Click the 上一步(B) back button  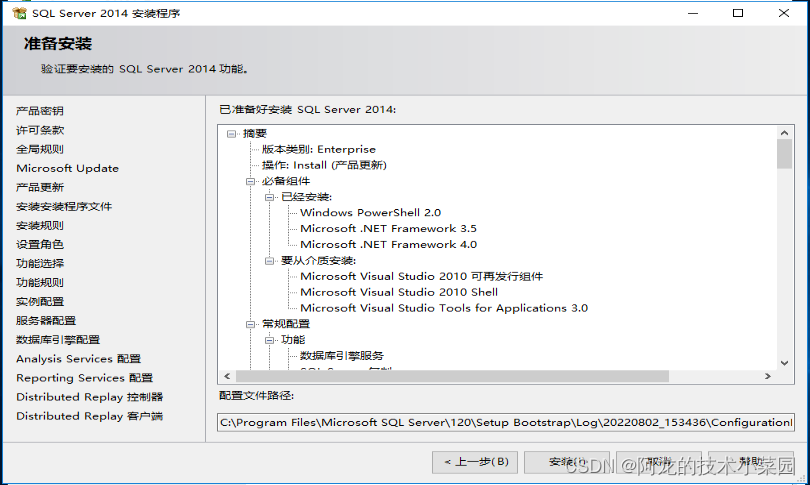476,462
